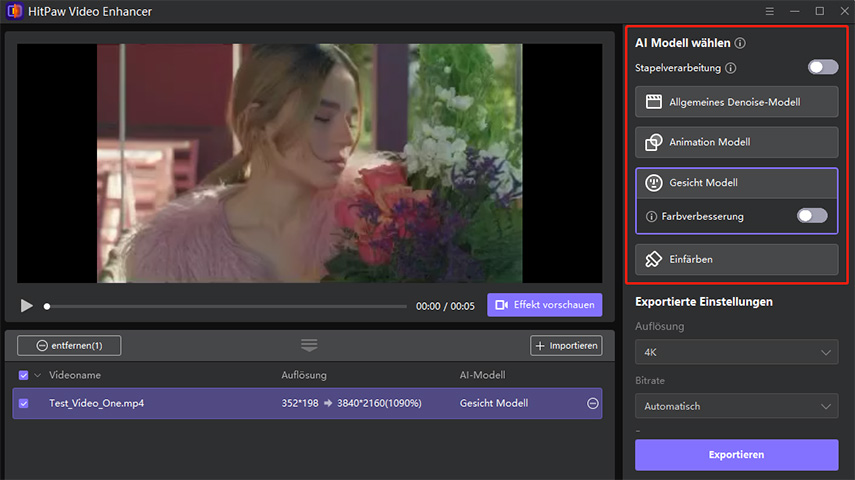Click the Exportieren button
The width and height of the screenshot is (855, 480).
pyautogui.click(x=736, y=455)
